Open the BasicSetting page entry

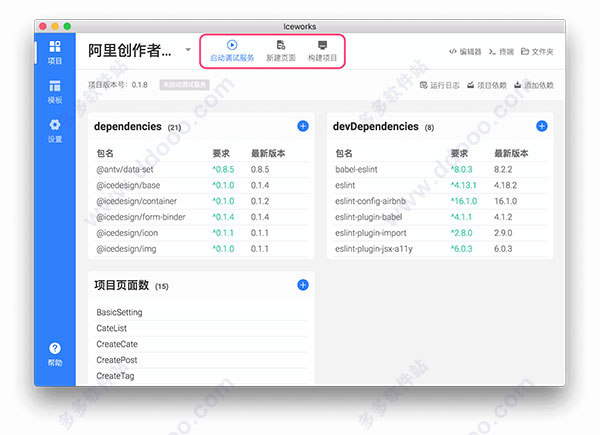click(x=202, y=312)
